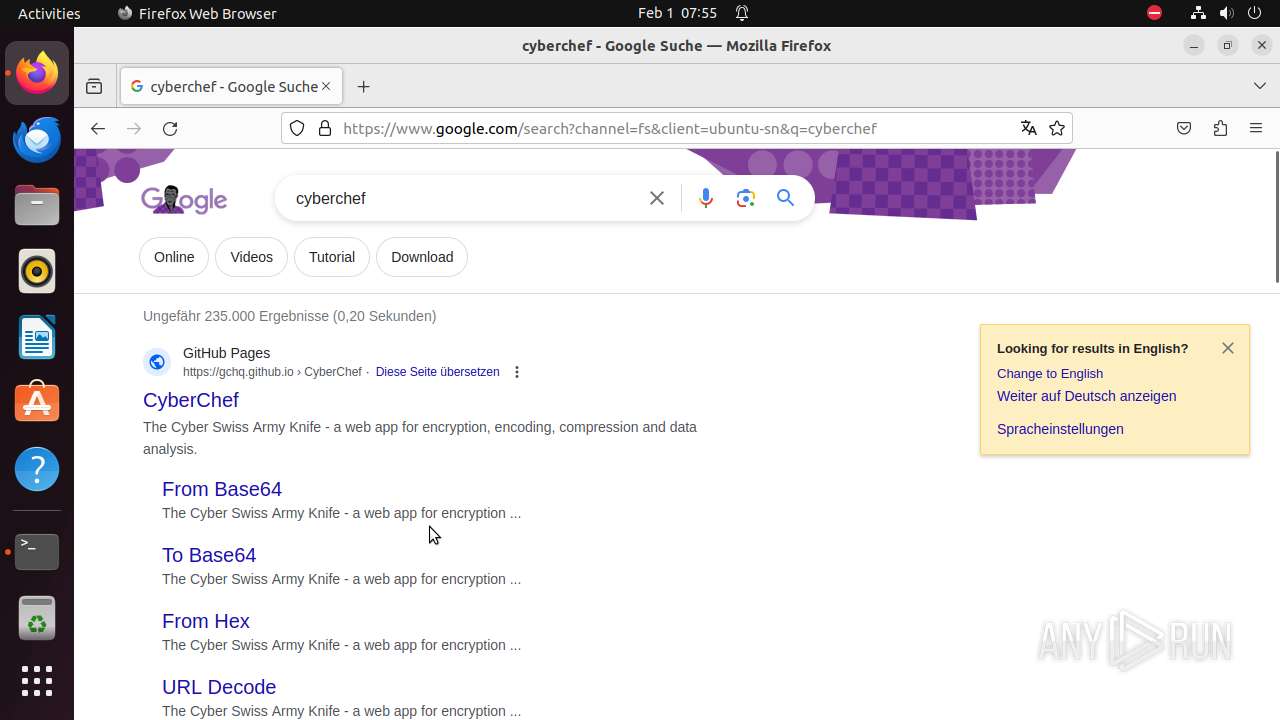1280x720 pixels.
Task: Search by image with Lens icon
Action: point(746,198)
